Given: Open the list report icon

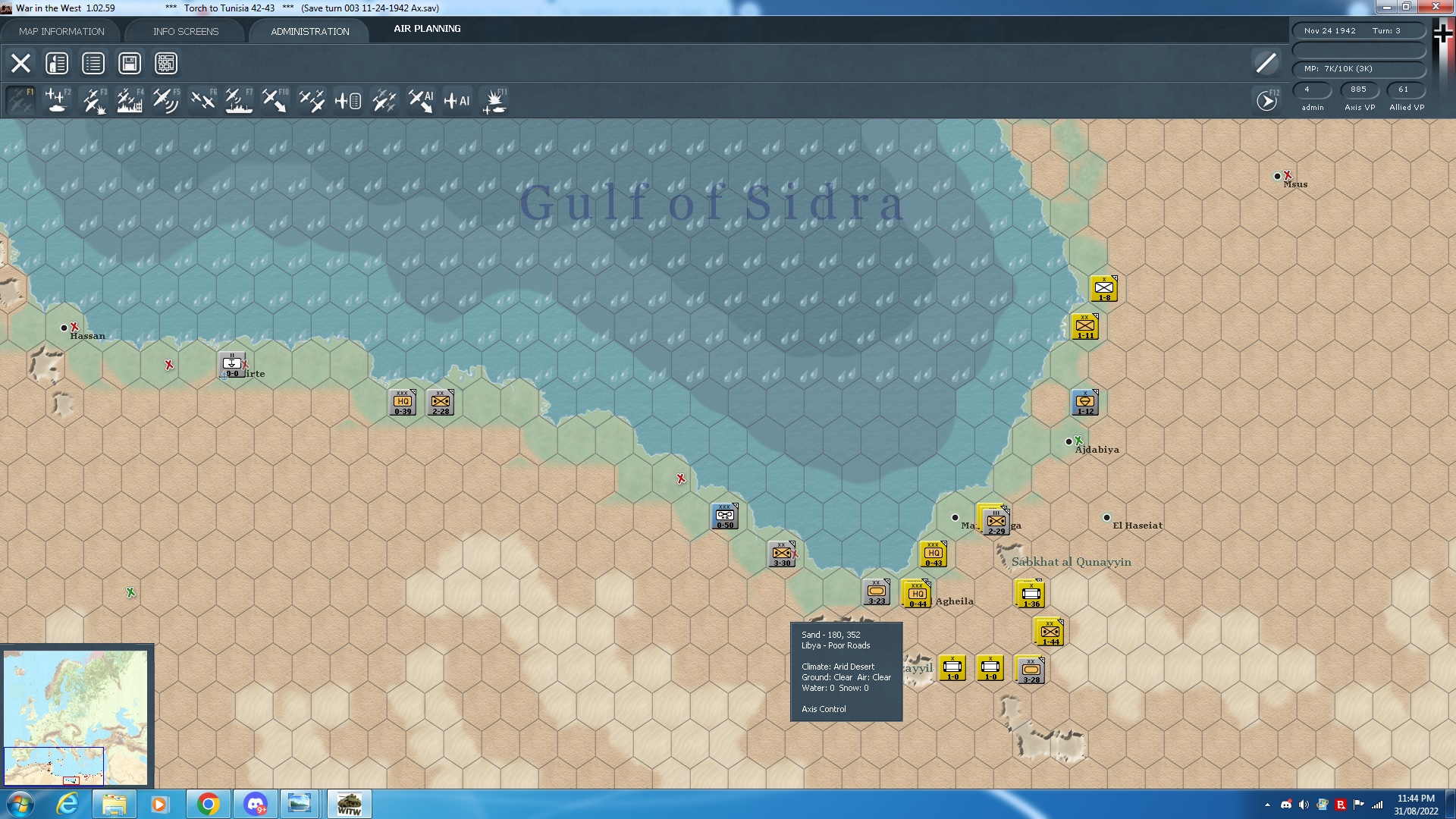Looking at the screenshot, I should [x=93, y=63].
